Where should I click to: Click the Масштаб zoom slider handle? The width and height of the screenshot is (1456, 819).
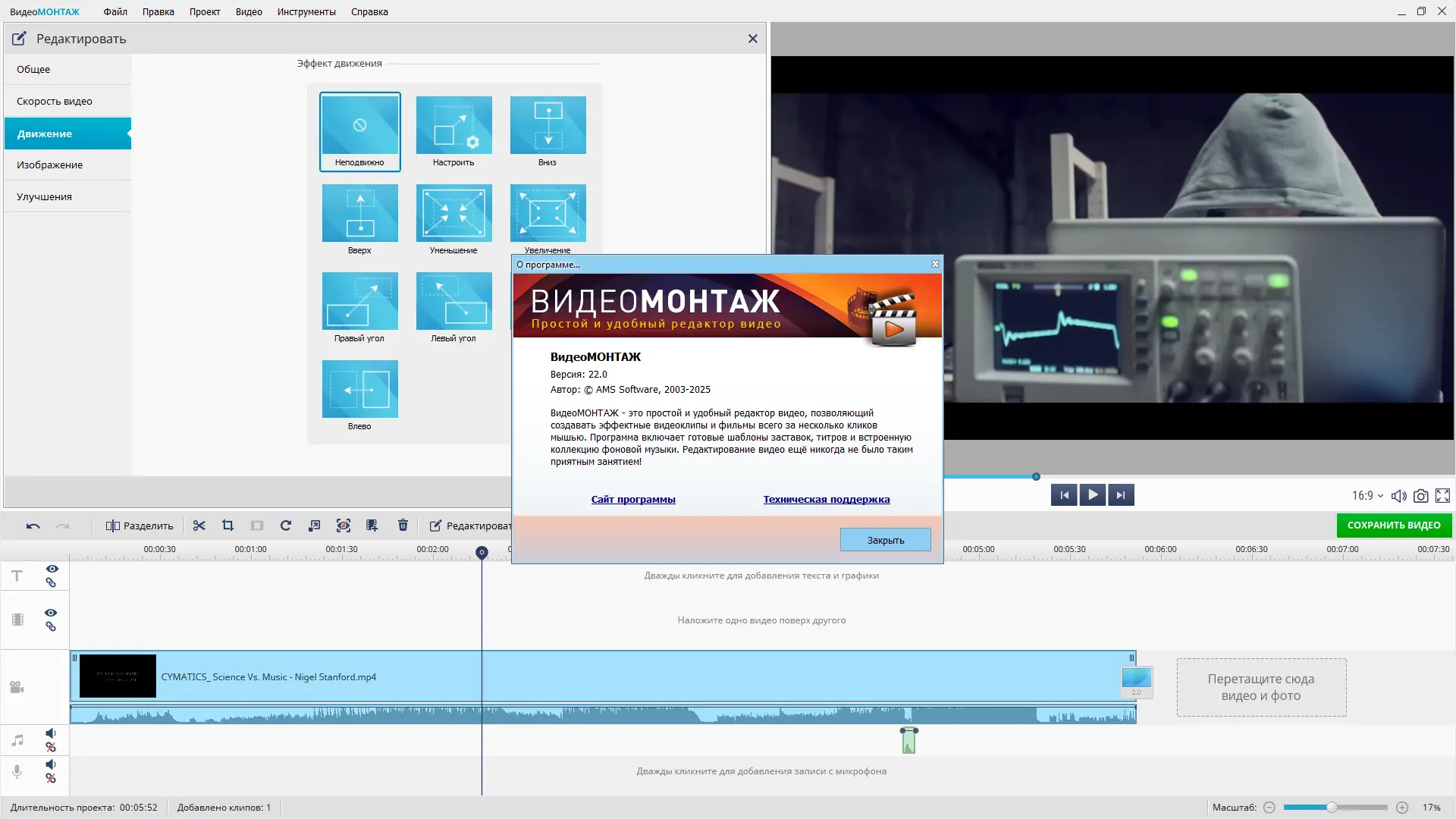click(x=1332, y=808)
